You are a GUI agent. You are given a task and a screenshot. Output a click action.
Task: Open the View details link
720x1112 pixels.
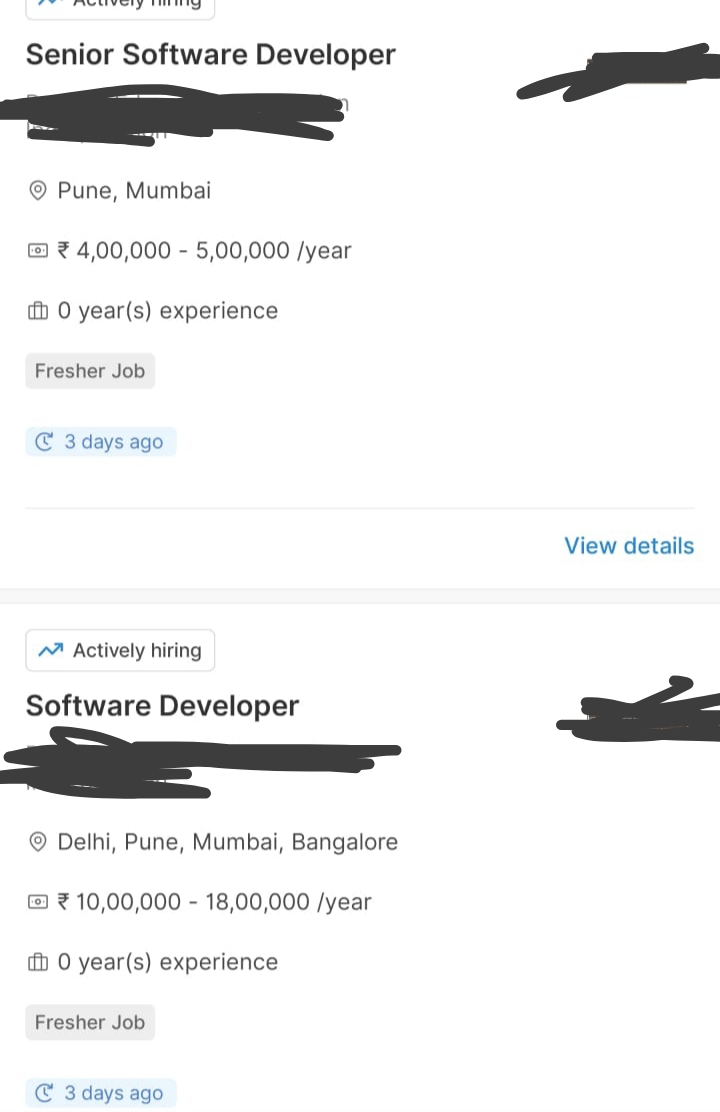click(x=629, y=546)
